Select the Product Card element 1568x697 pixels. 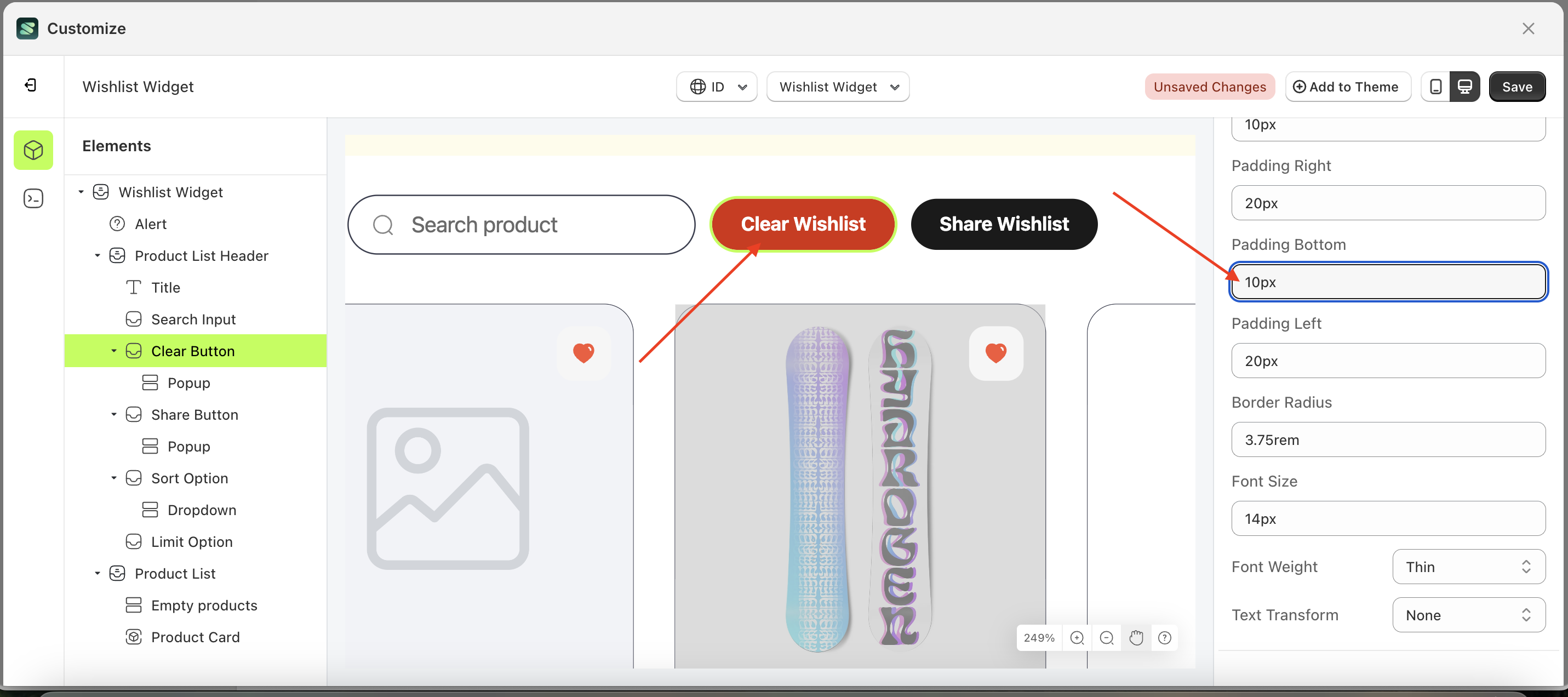point(196,637)
